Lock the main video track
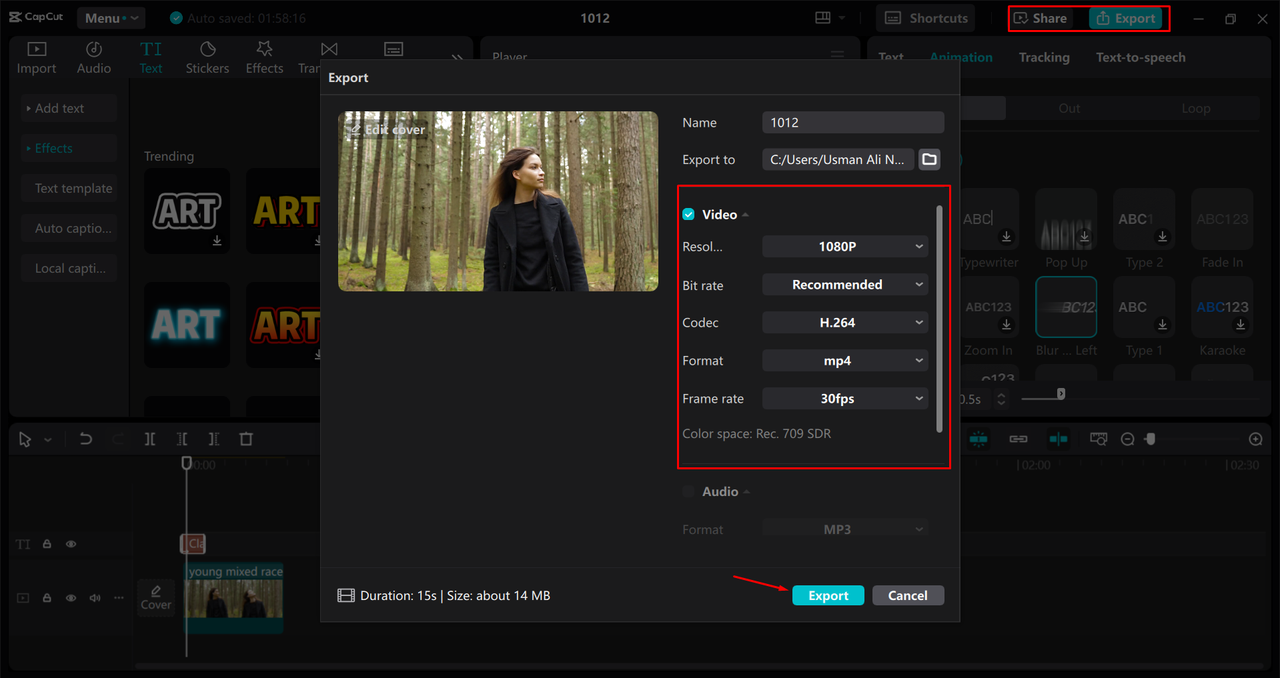Viewport: 1280px width, 678px height. tap(46, 598)
